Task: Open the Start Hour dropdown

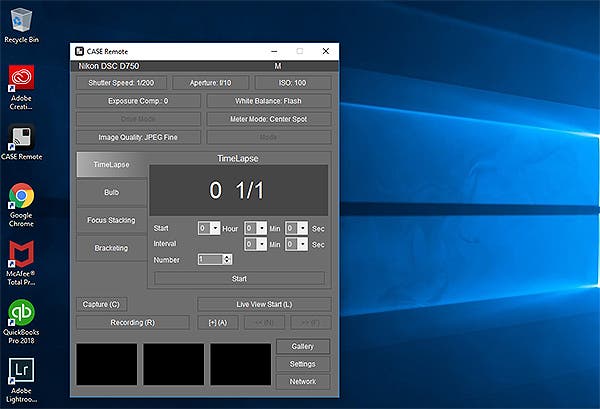Action: [x=215, y=228]
